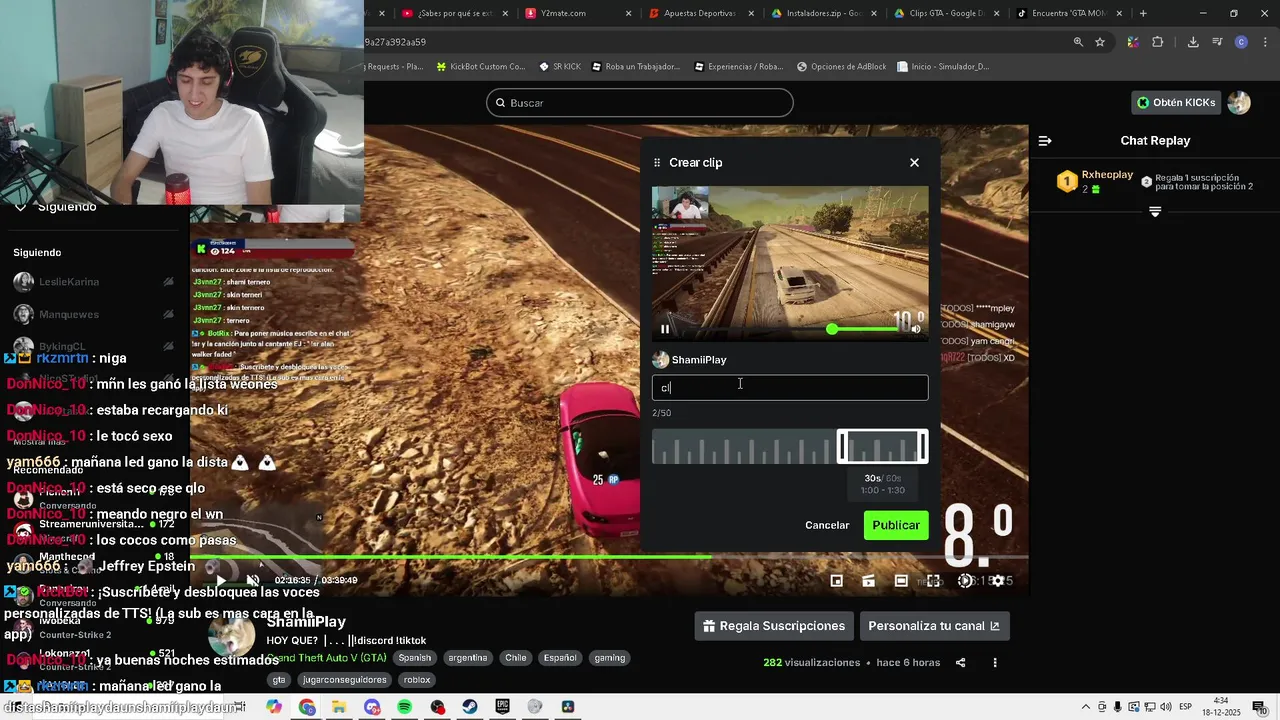Open Spotify from the taskbar
1280x720 pixels.
404,707
